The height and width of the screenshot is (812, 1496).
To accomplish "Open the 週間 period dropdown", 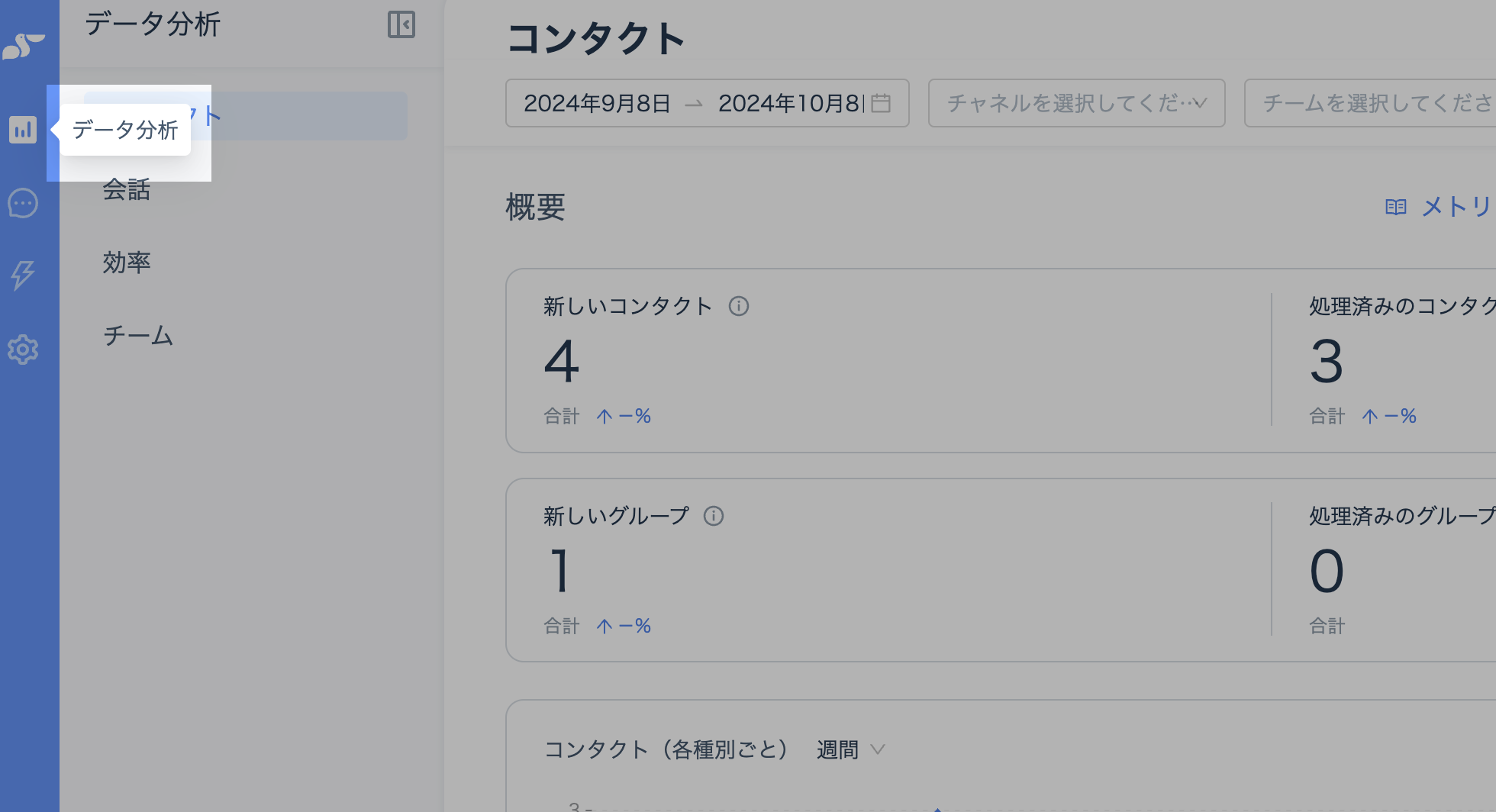I will (850, 749).
